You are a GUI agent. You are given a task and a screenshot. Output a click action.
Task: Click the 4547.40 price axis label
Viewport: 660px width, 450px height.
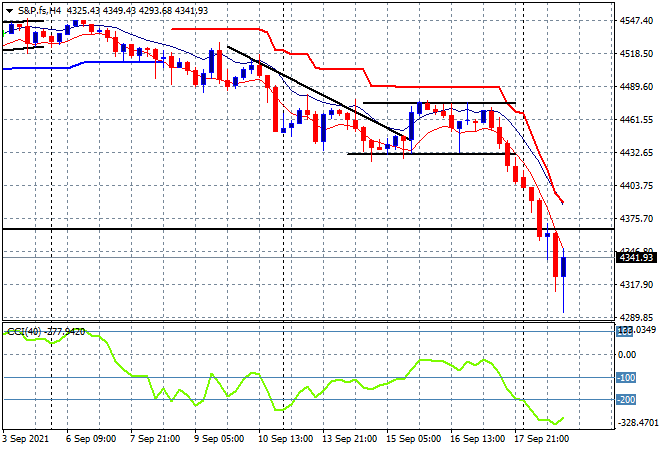click(x=636, y=20)
